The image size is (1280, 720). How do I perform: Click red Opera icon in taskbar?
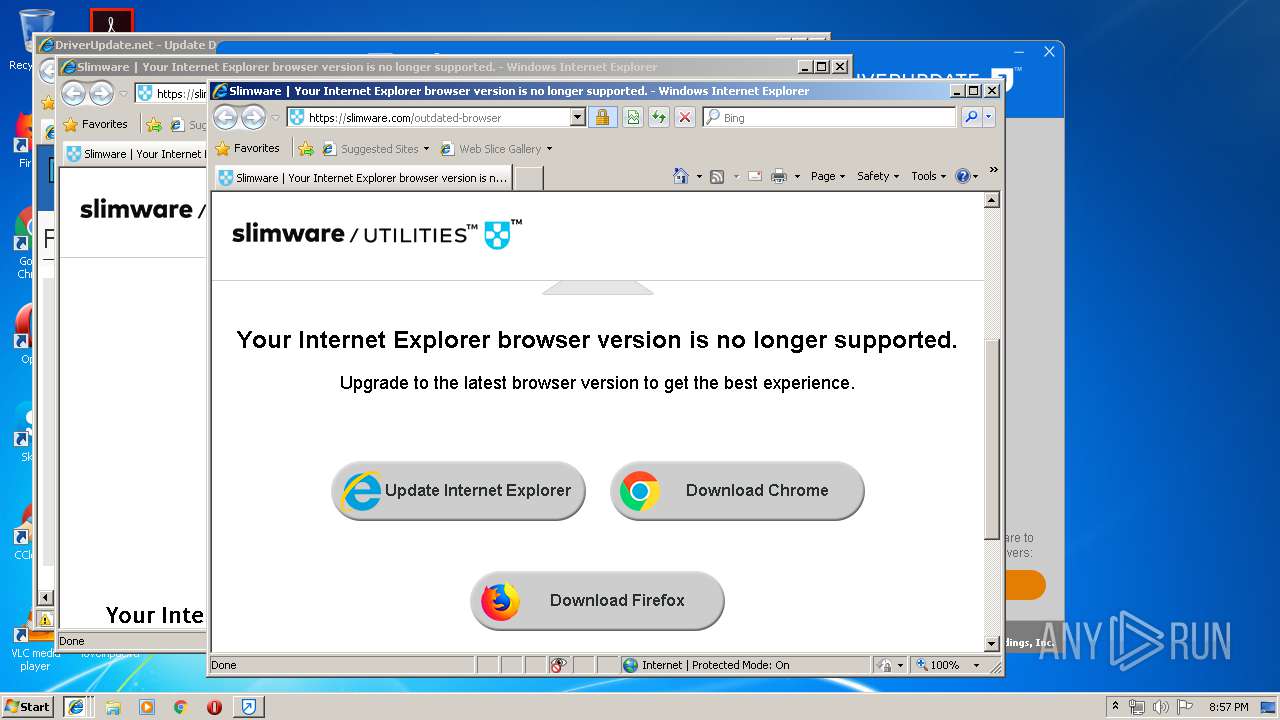[214, 707]
